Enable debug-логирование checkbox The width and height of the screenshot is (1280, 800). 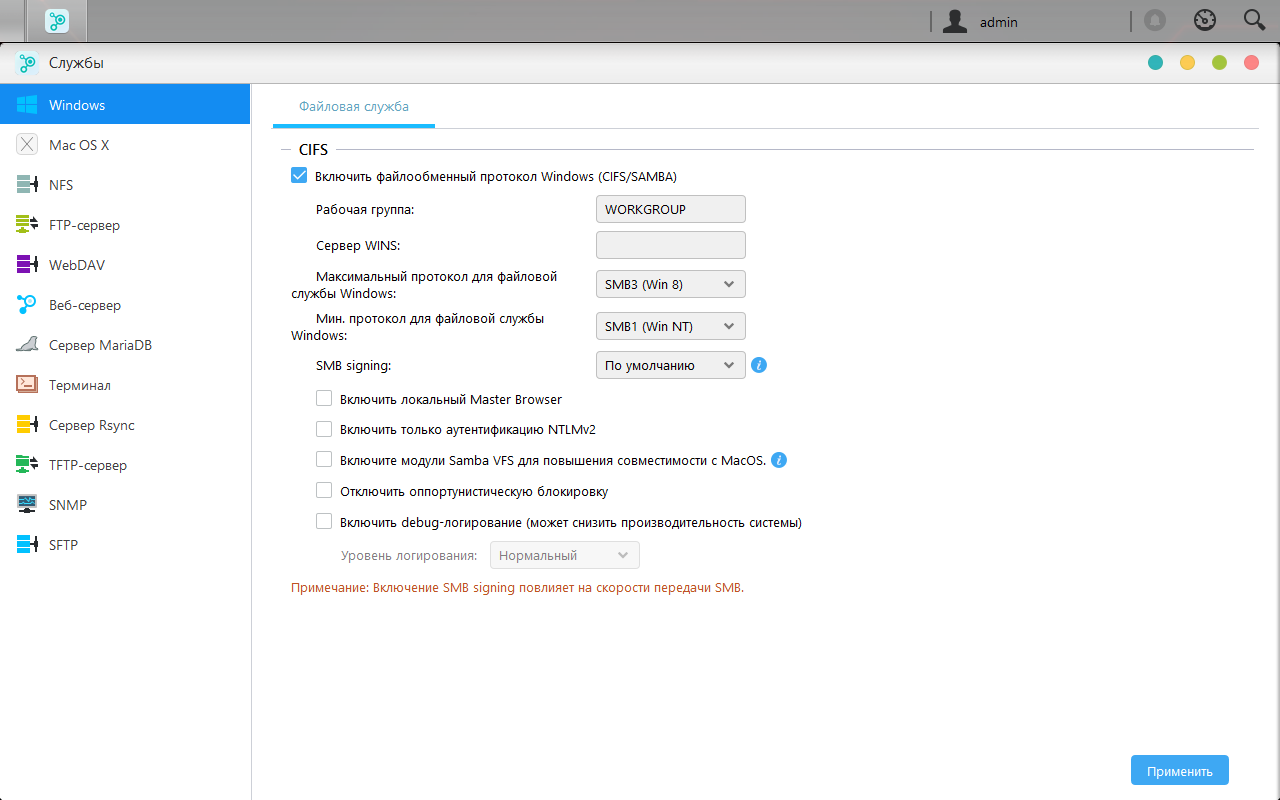(324, 521)
